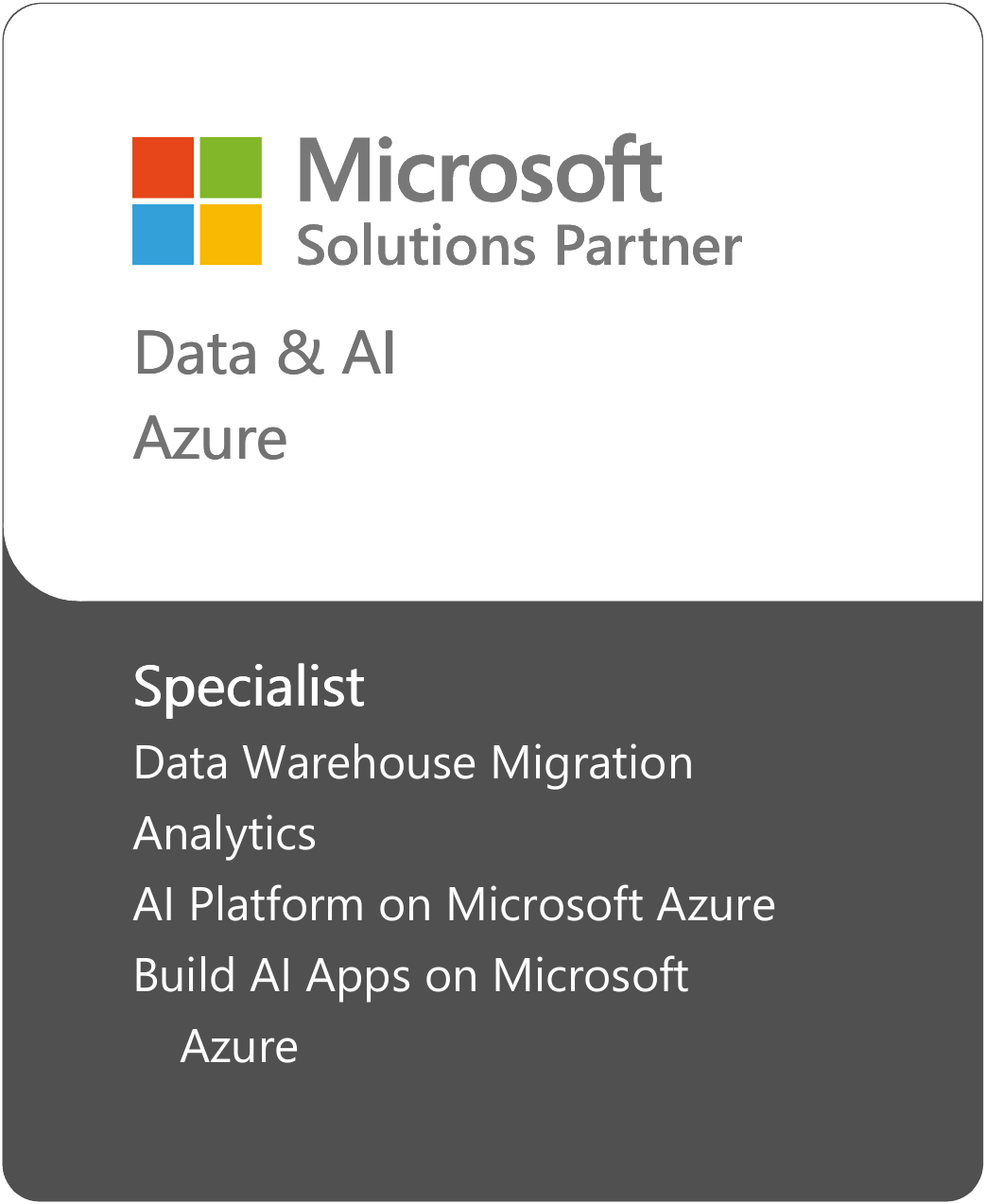
Task: Click the red square in the Microsoft logo
Action: click(164, 167)
